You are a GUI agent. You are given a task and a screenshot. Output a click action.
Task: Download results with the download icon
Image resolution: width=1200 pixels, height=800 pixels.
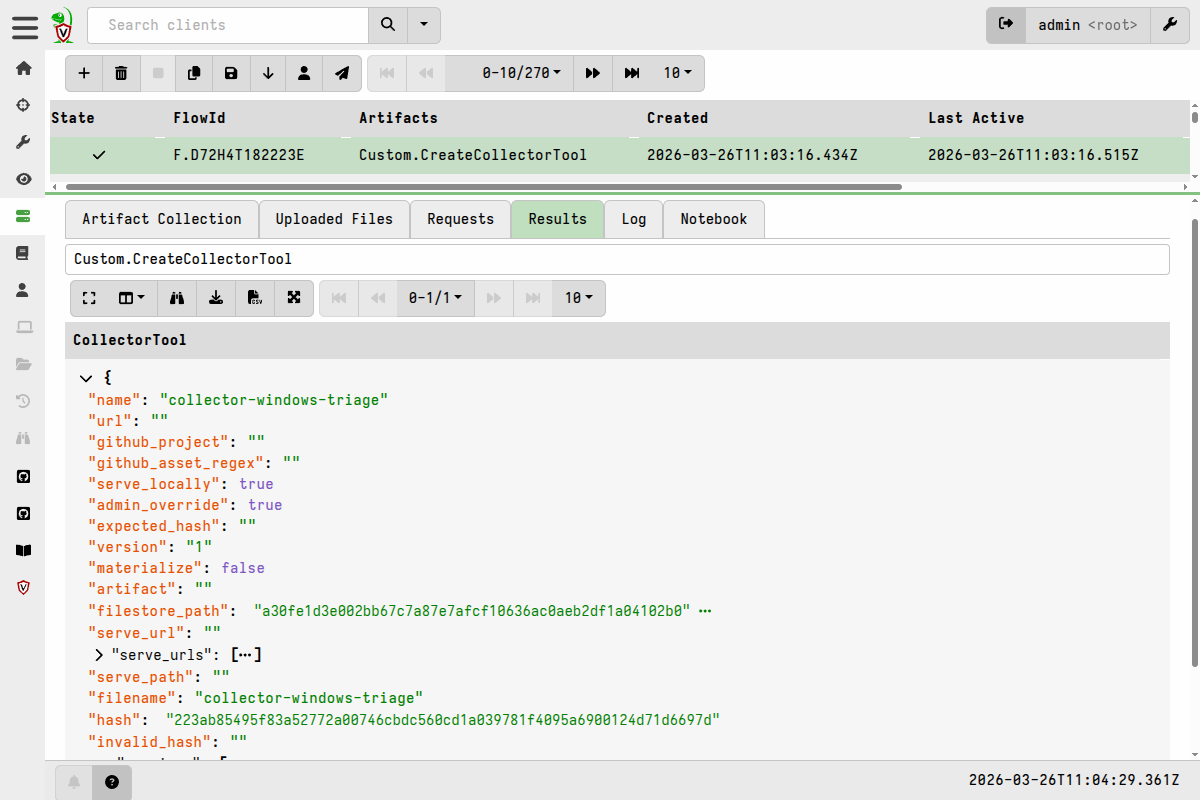(216, 298)
